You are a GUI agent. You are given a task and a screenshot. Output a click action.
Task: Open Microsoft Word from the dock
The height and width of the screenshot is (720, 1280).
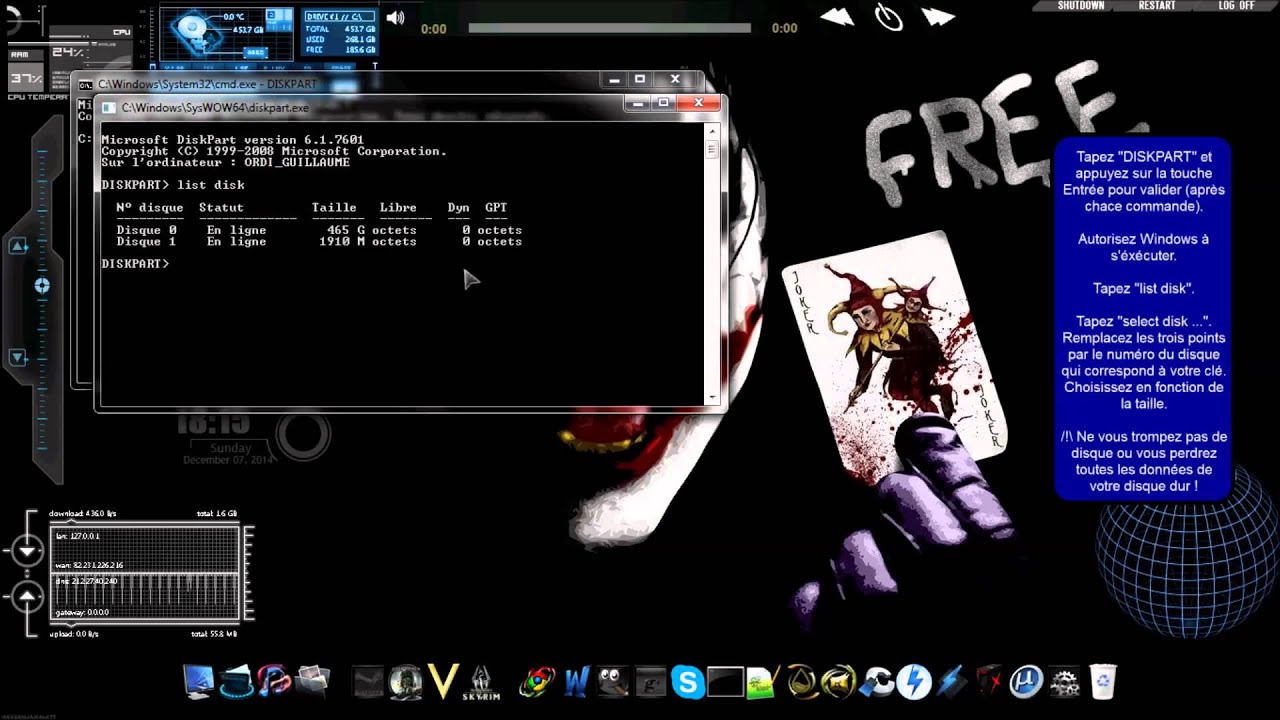(x=575, y=682)
